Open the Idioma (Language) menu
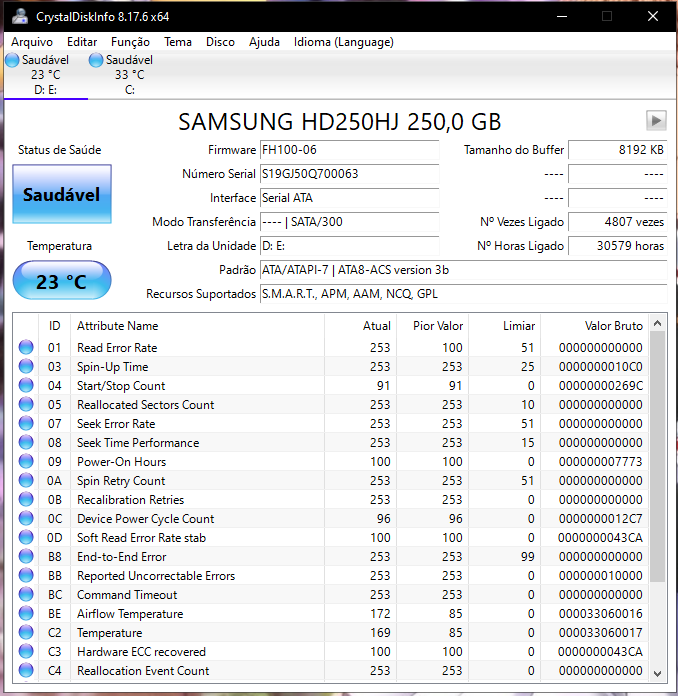The image size is (678, 696). [x=344, y=42]
